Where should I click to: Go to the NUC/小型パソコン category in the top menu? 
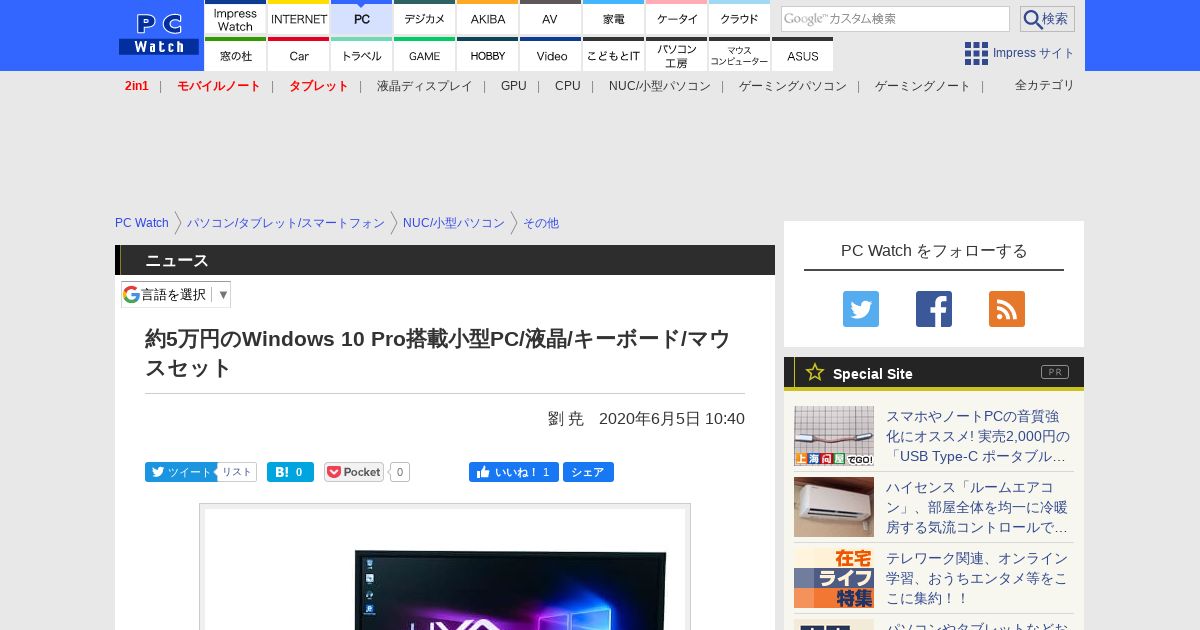pyautogui.click(x=660, y=86)
